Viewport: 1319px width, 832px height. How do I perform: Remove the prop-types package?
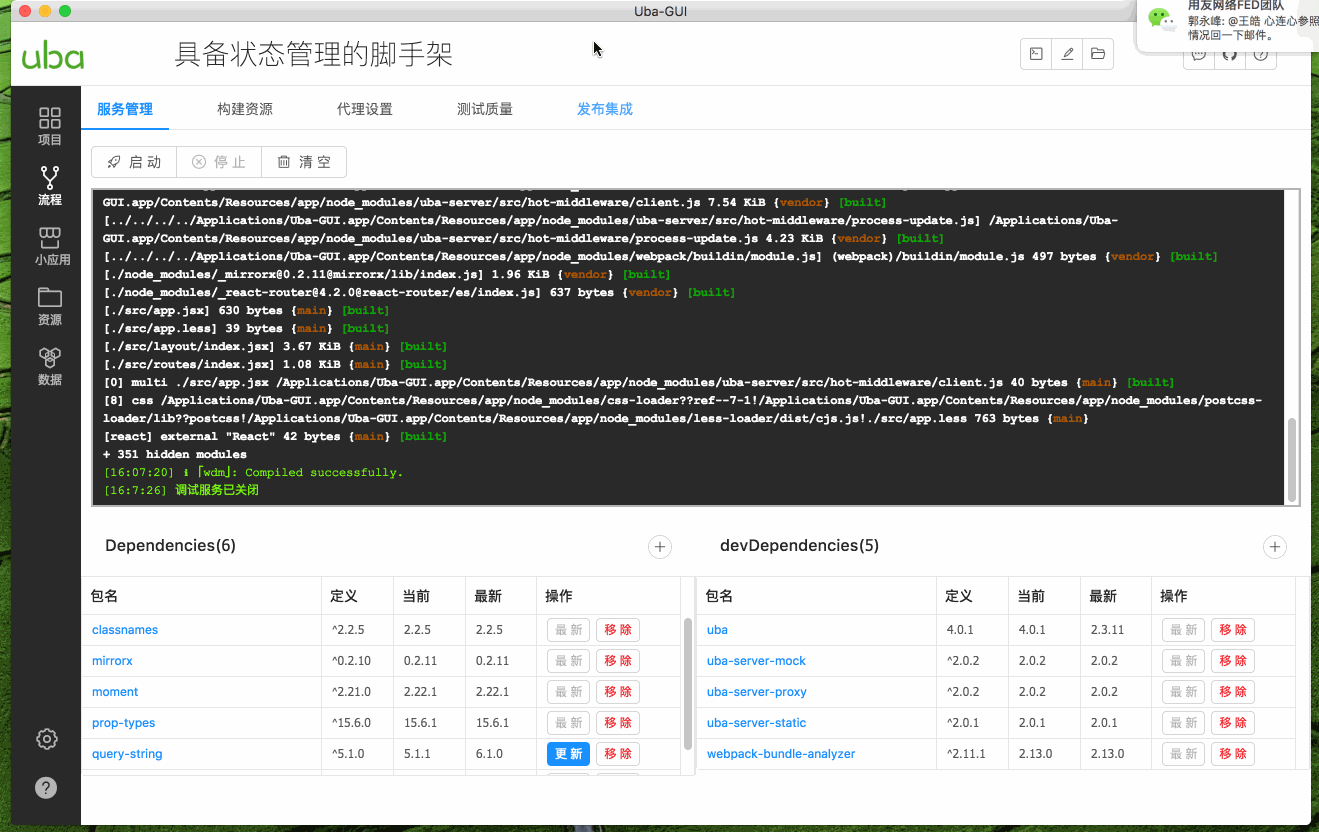tap(618, 723)
